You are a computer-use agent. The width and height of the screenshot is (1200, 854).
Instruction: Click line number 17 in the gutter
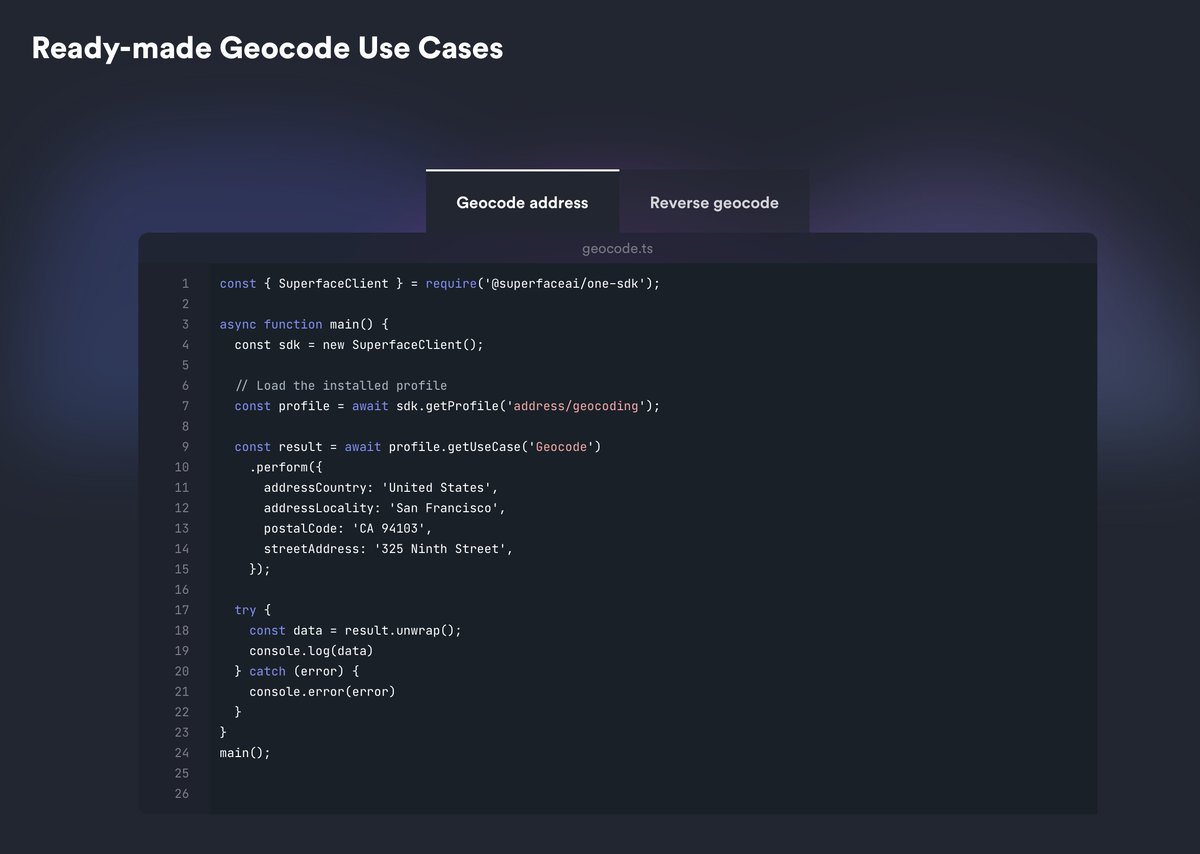pos(182,610)
